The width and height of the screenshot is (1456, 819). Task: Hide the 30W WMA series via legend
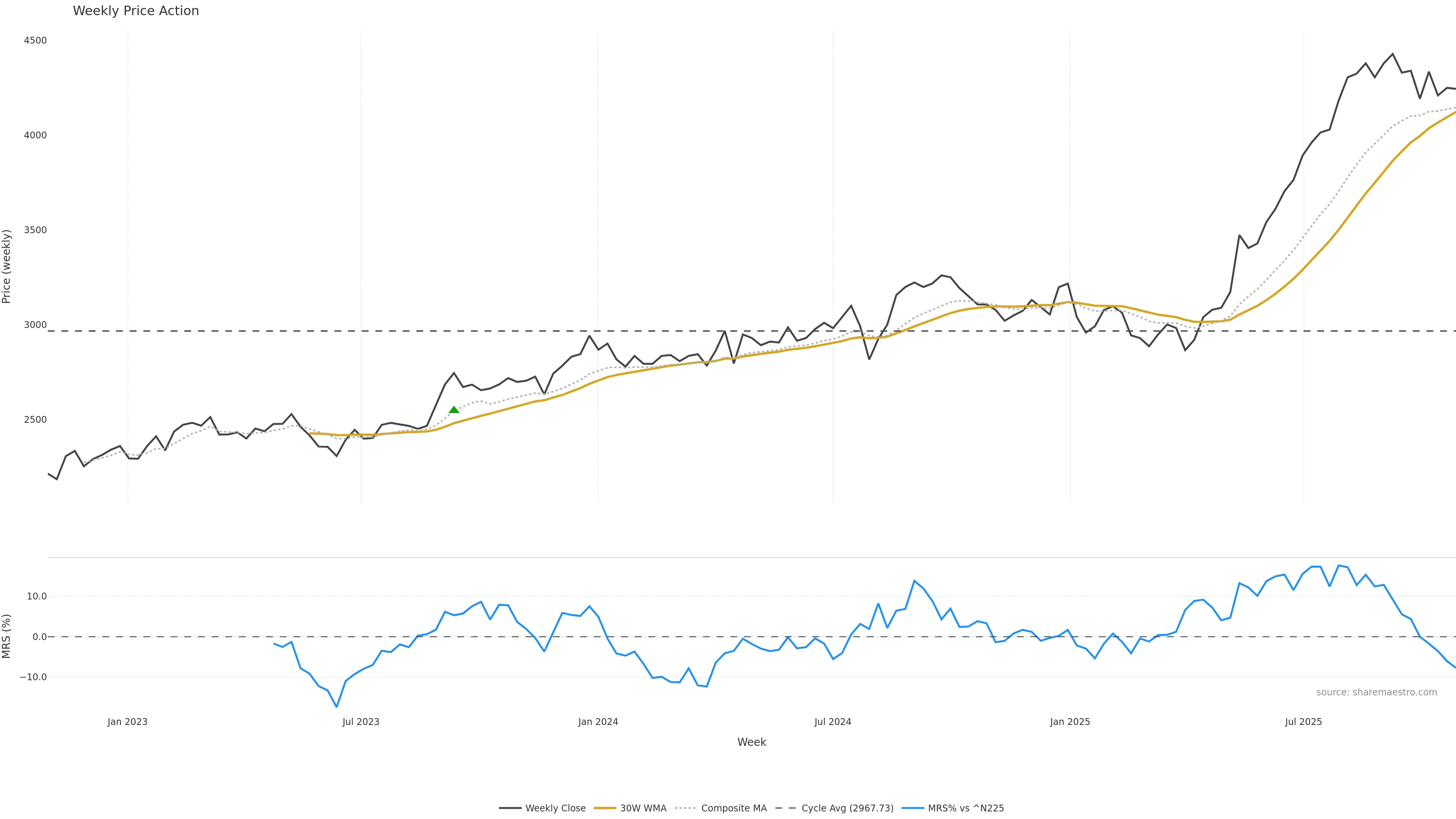pyautogui.click(x=643, y=808)
